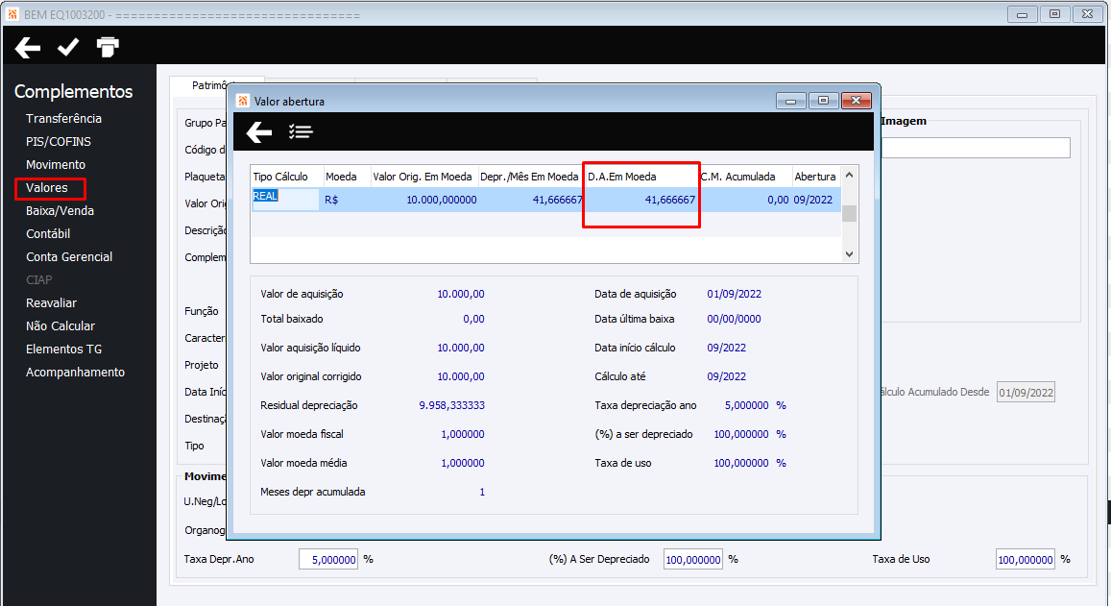
Task: Open Acompanhamento sidebar entry
Action: pos(75,372)
